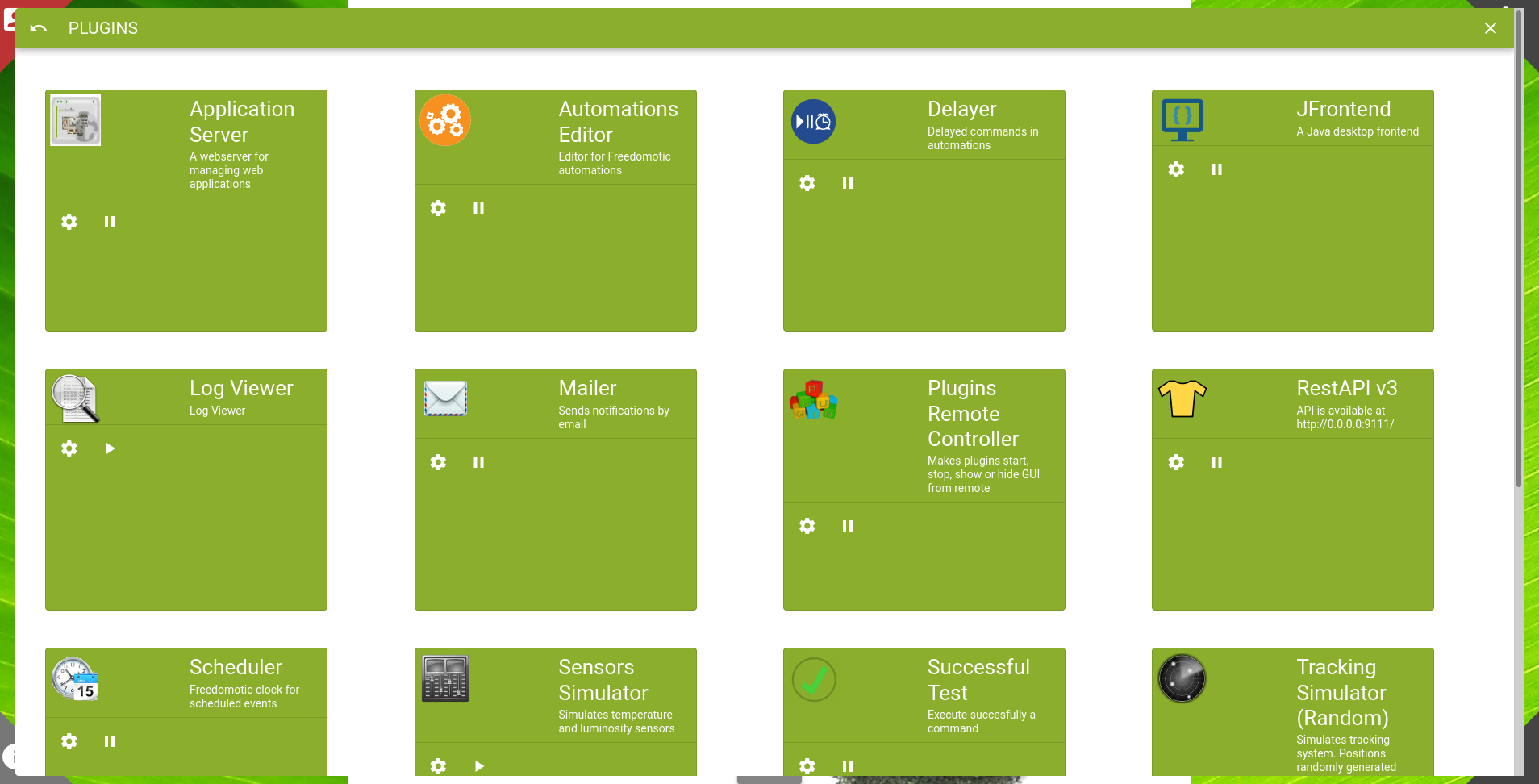
Task: Click the Log Viewer magnifier icon
Action: pos(76,398)
